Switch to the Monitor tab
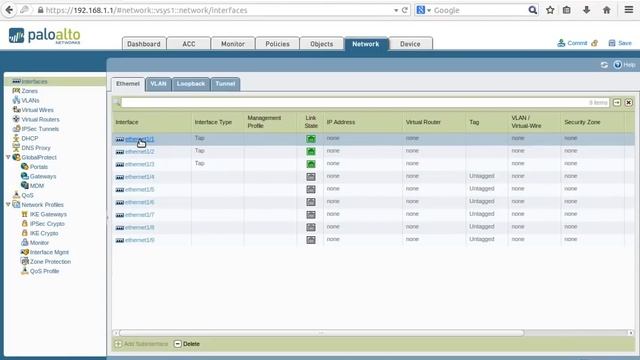 click(233, 44)
